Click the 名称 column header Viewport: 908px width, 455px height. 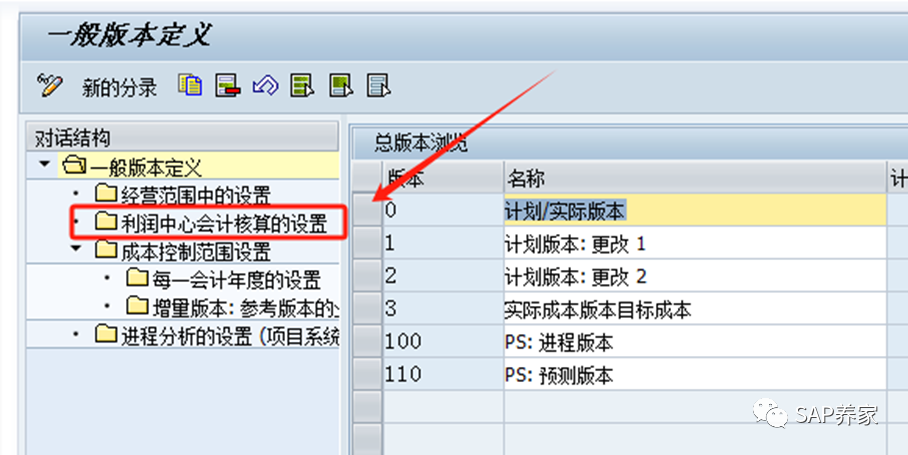695,178
